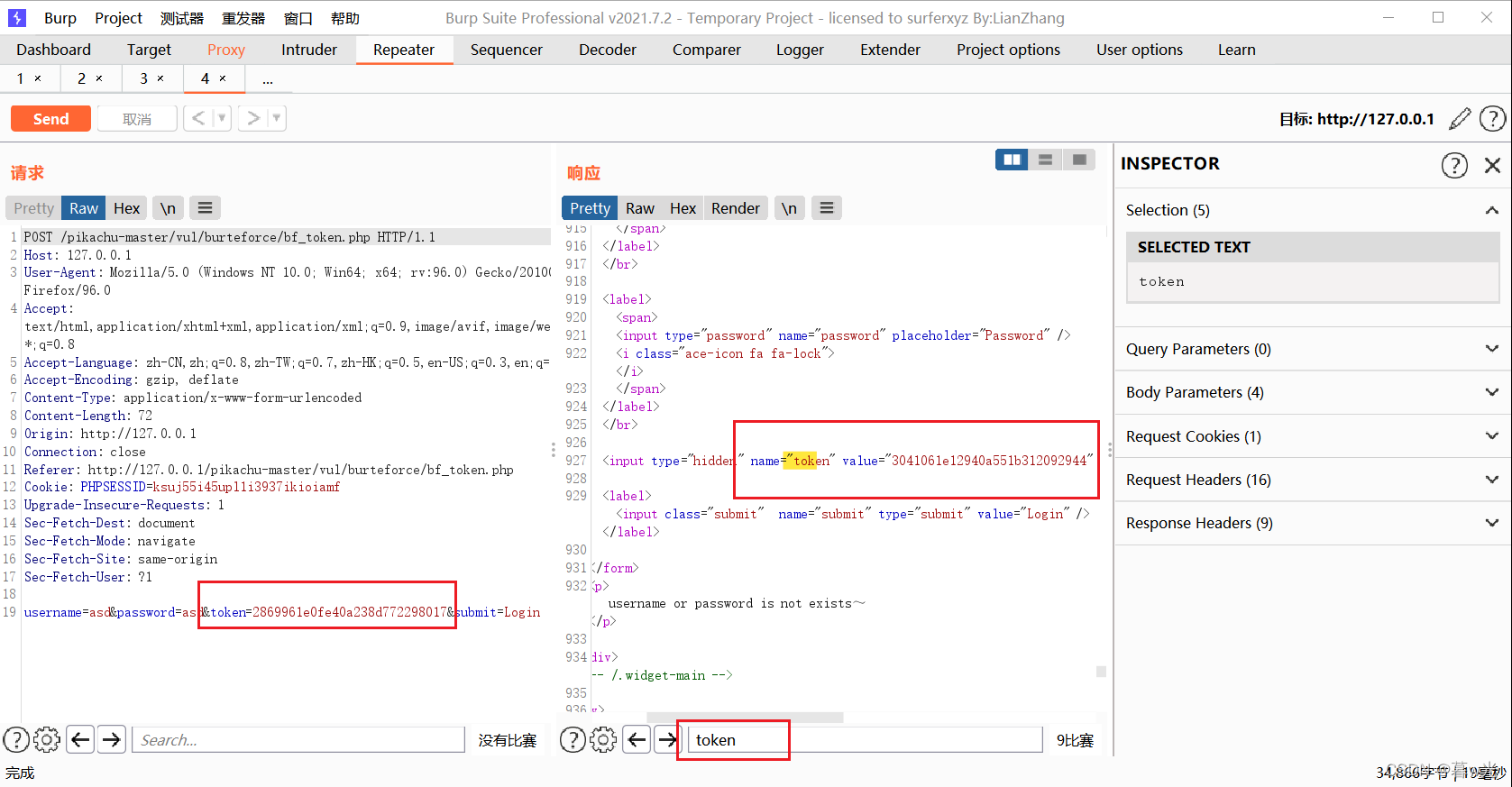Image resolution: width=1512 pixels, height=787 pixels.
Task: Open the Extender tab
Action: tap(890, 50)
